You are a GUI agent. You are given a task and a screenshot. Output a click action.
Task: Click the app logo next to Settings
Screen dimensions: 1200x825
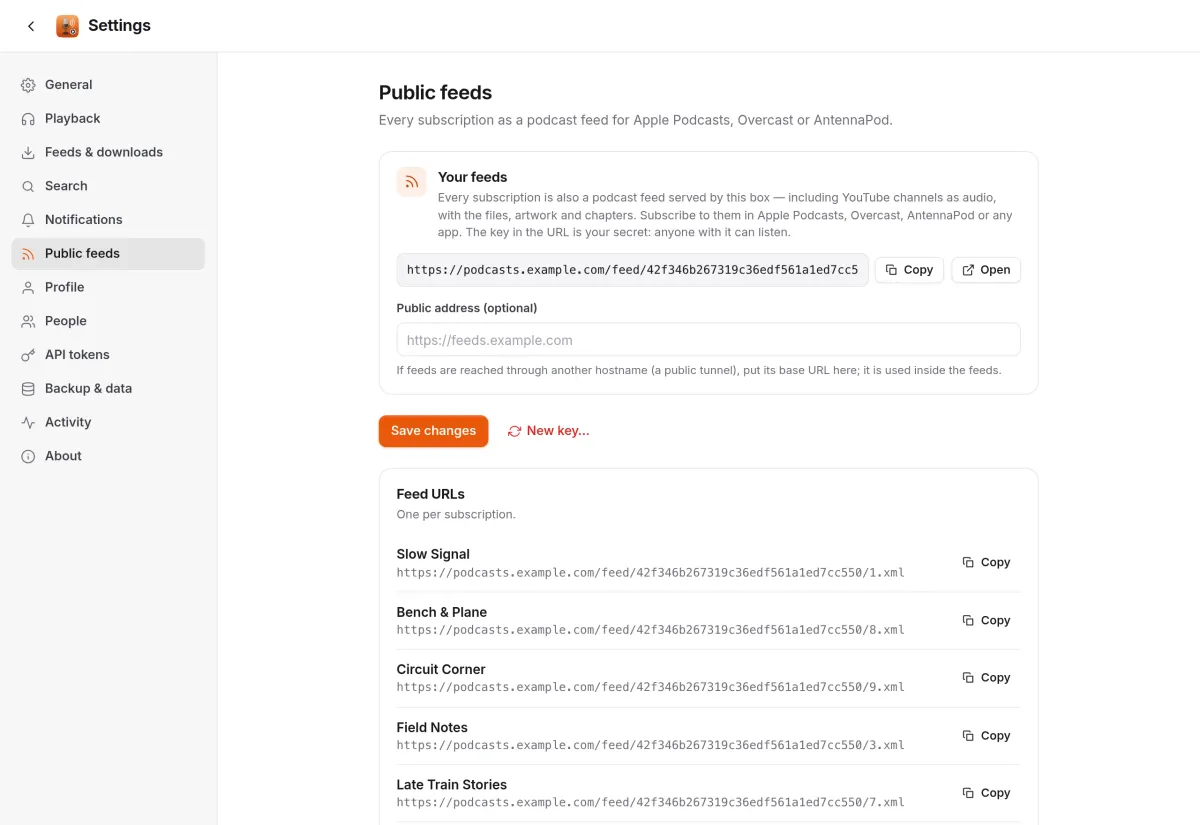pyautogui.click(x=67, y=26)
